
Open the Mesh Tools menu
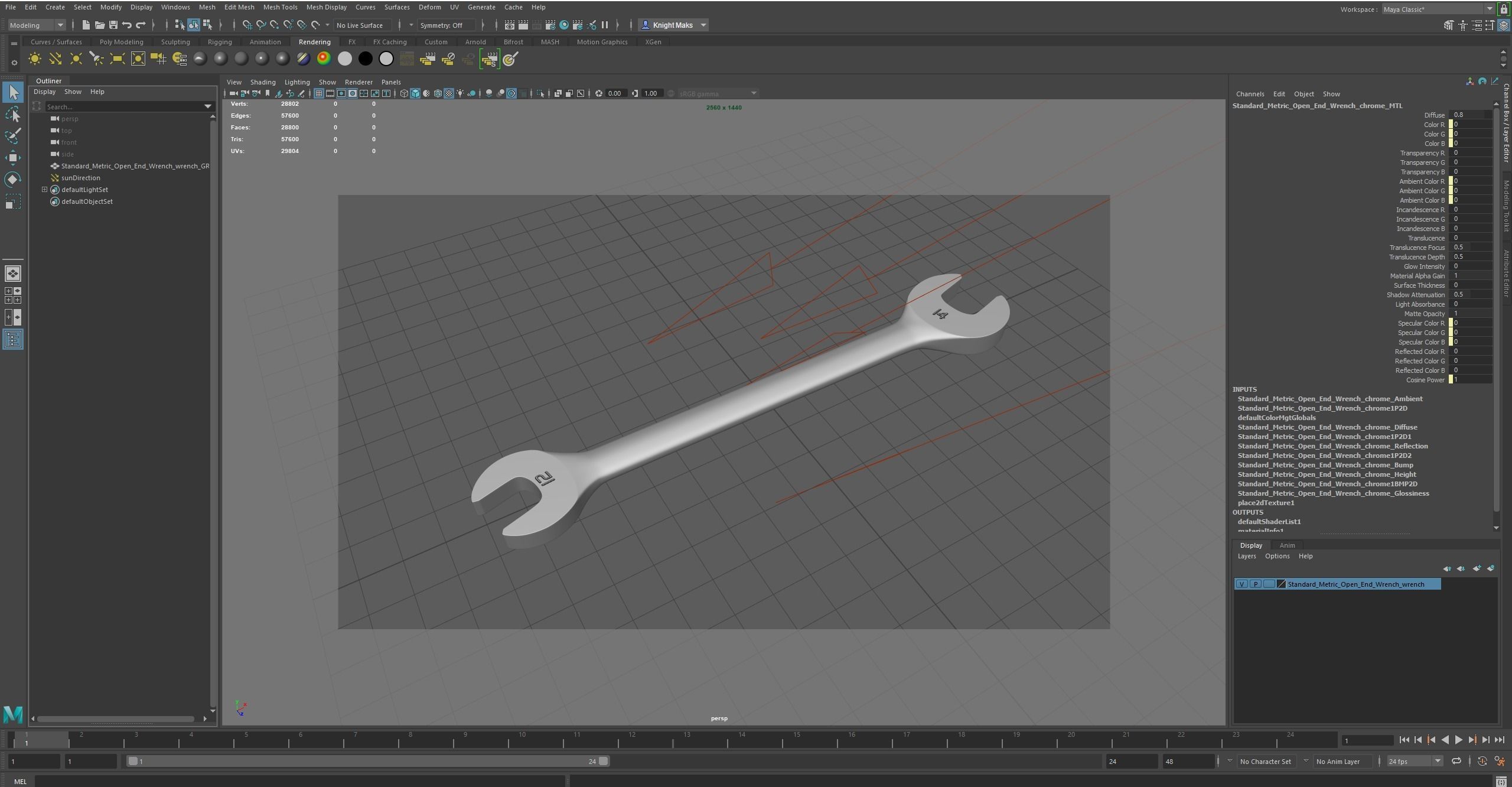click(x=280, y=7)
